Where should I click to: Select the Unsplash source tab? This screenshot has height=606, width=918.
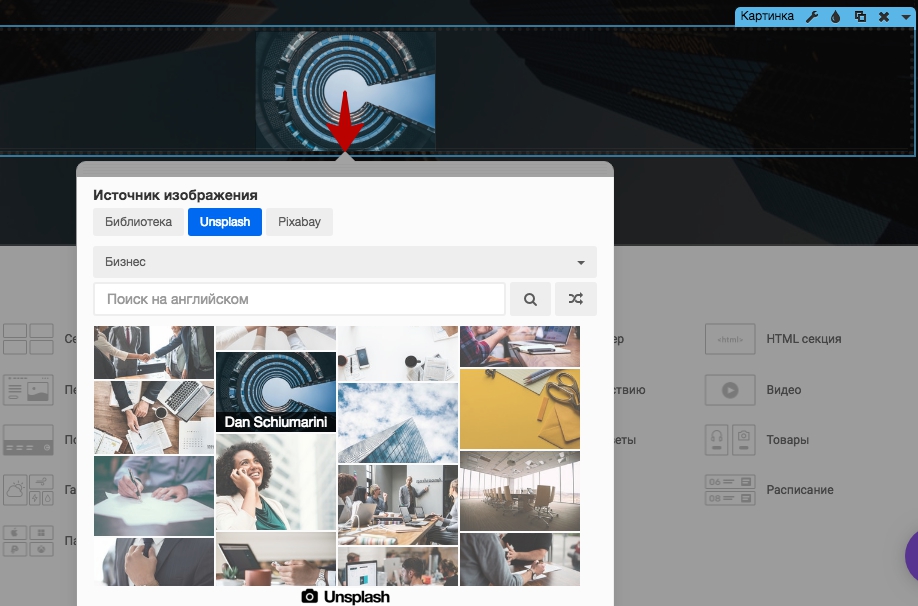click(225, 222)
